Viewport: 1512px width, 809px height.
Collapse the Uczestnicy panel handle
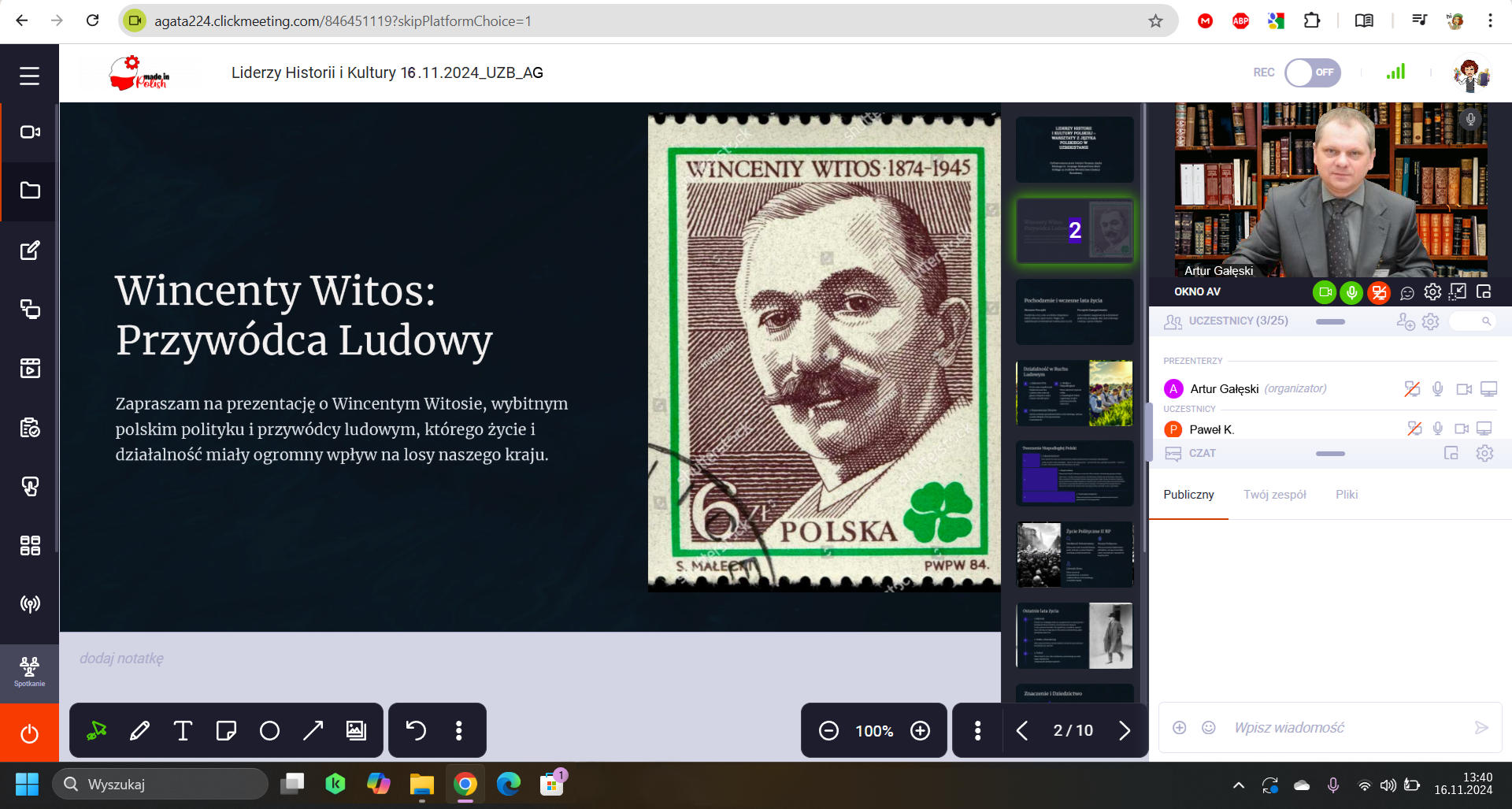coord(1330,321)
